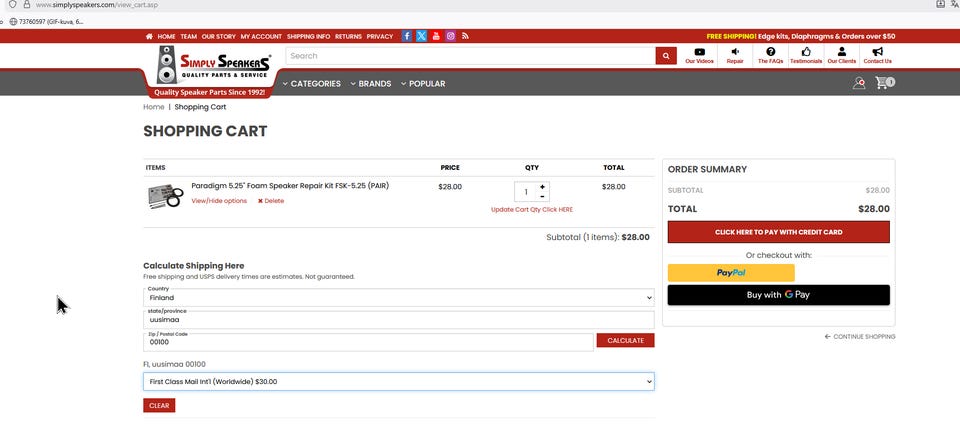
Task: Click the FREE SHIPPING banner text
Action: pyautogui.click(x=801, y=36)
